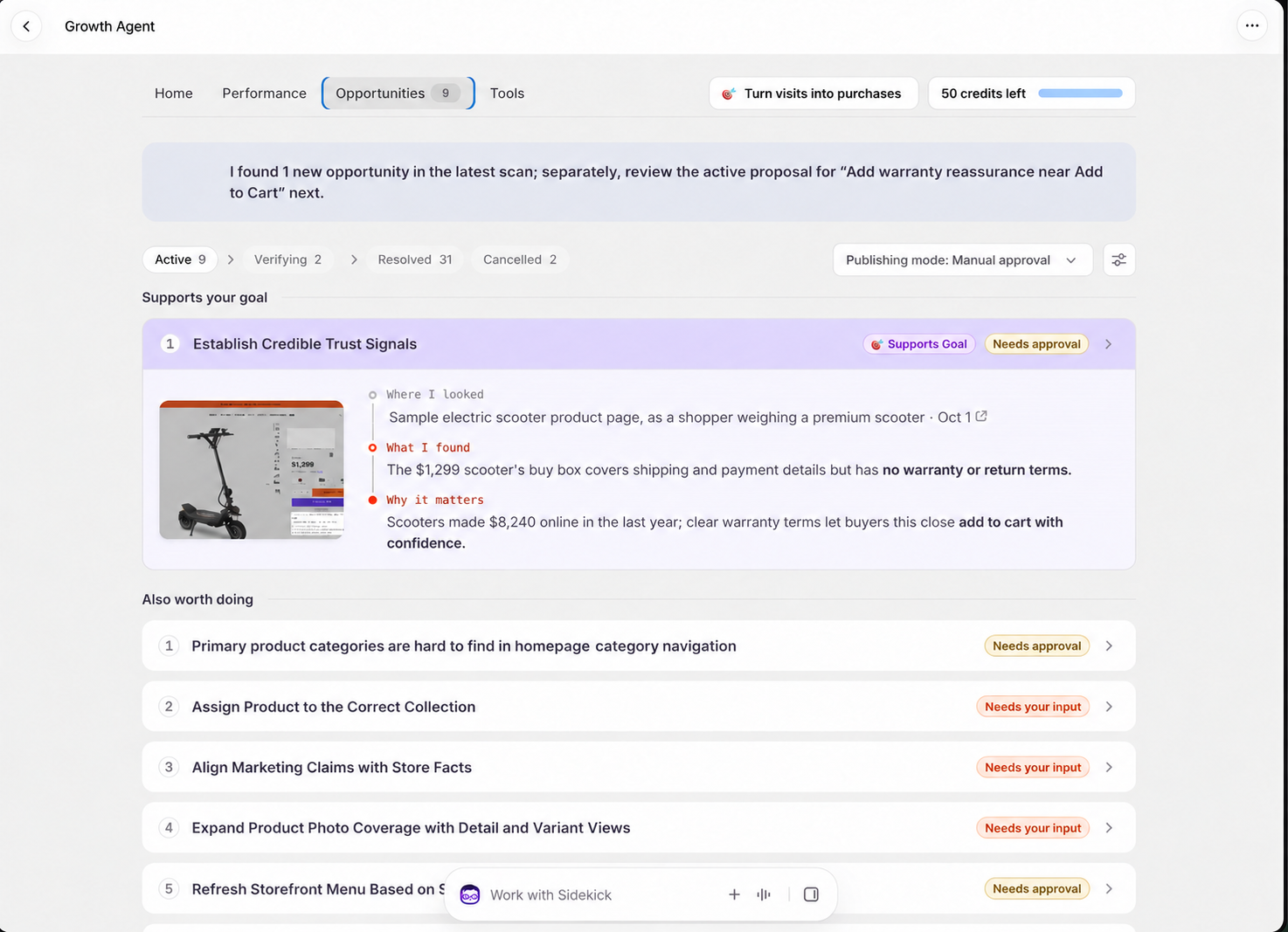Click the target icon in Supports Goal badge
The width and height of the screenshot is (1288, 932).
tap(877, 344)
